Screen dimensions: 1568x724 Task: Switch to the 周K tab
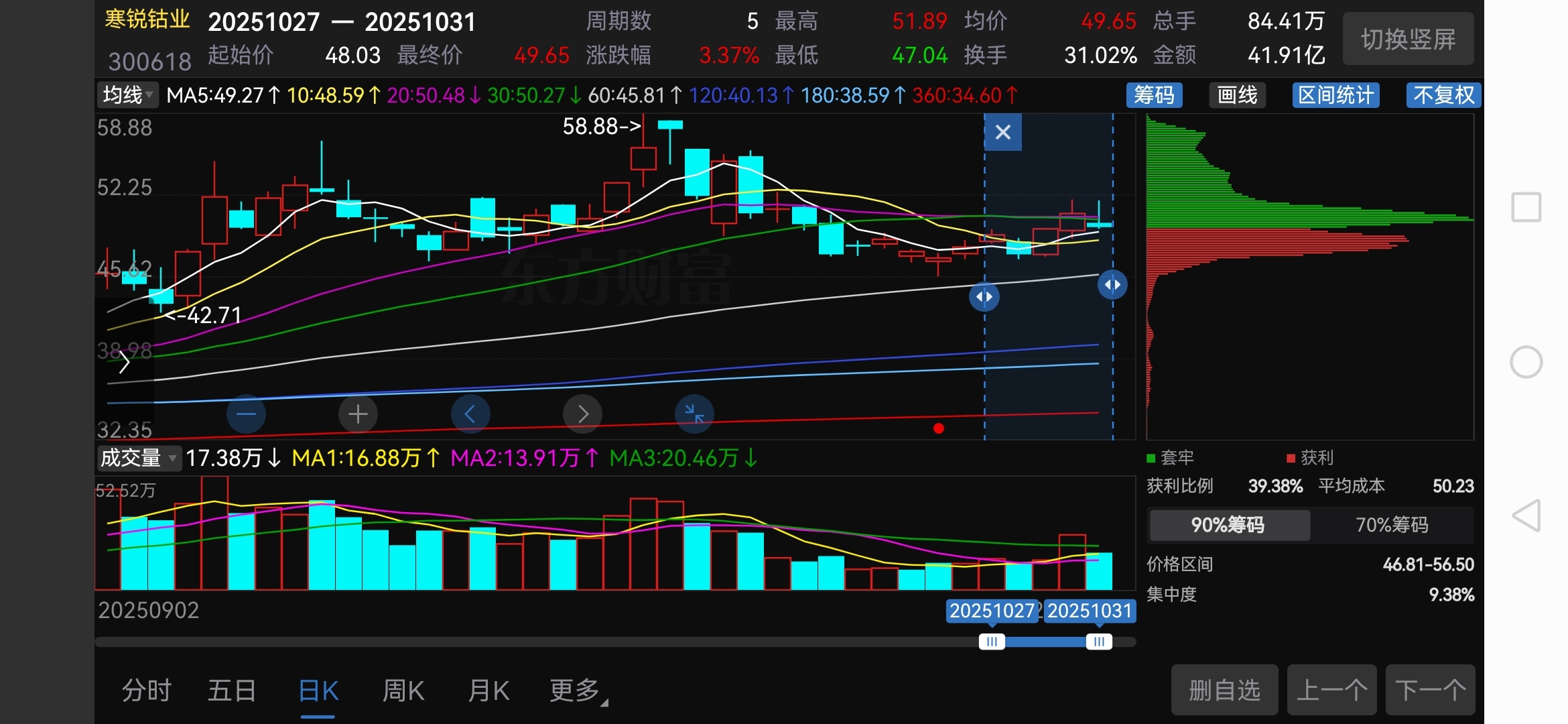tap(403, 690)
